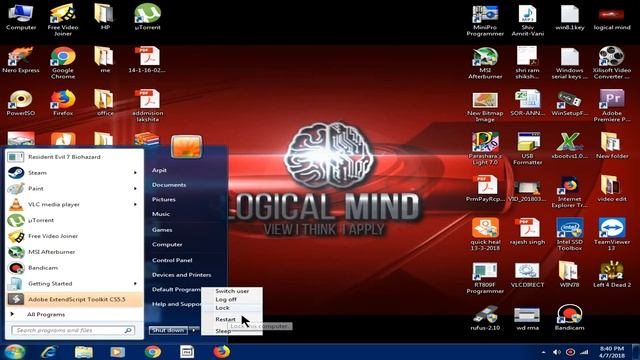This screenshot has height=360, width=640.
Task: Open Arpit user folder link
Action: tap(159, 170)
